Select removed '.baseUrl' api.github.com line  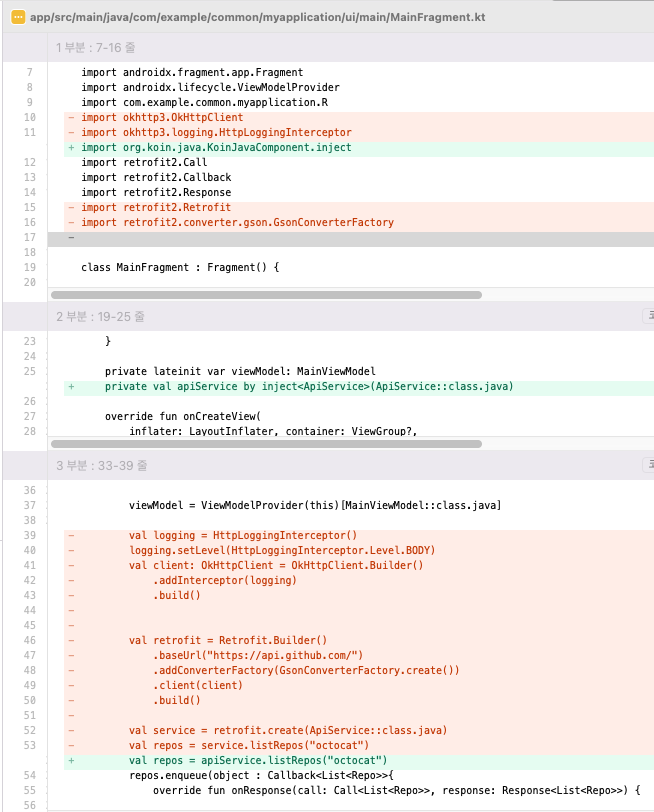point(258,656)
